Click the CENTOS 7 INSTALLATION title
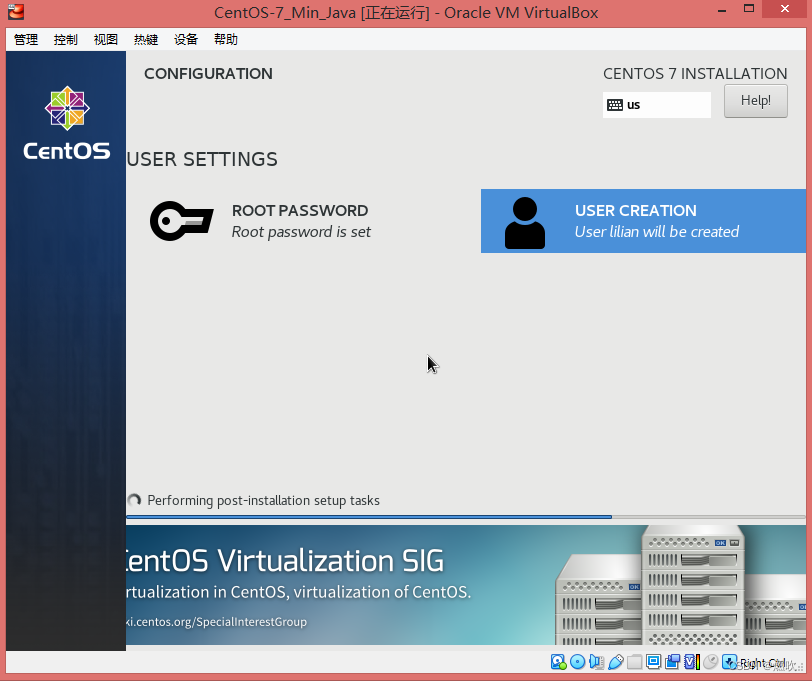Image resolution: width=812 pixels, height=681 pixels. [x=695, y=74]
